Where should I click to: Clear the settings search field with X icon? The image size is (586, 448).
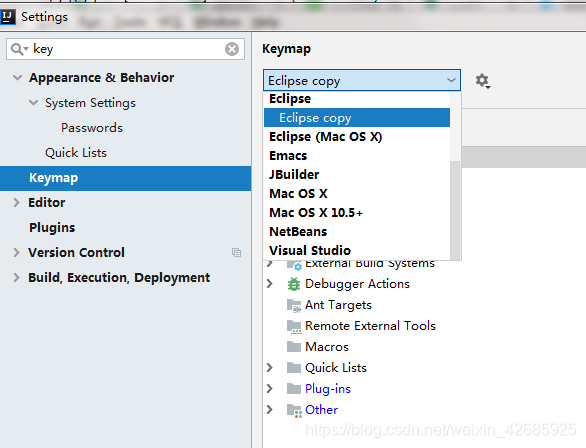pos(232,49)
